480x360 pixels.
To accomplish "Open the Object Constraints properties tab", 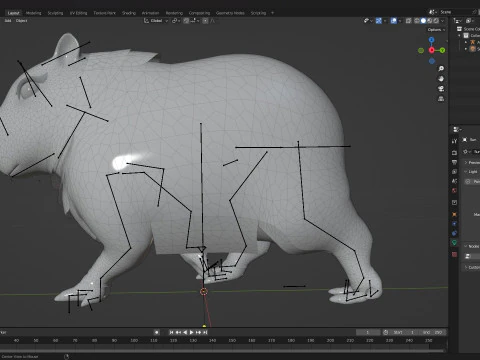I will [x=454, y=233].
